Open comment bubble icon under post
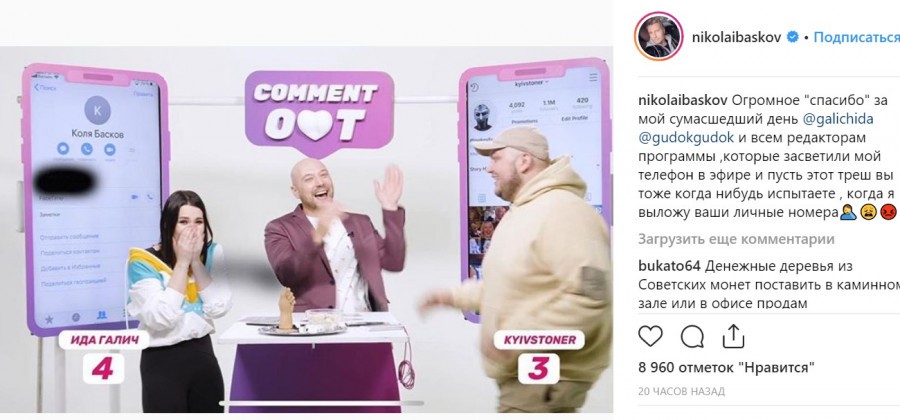 point(692,336)
